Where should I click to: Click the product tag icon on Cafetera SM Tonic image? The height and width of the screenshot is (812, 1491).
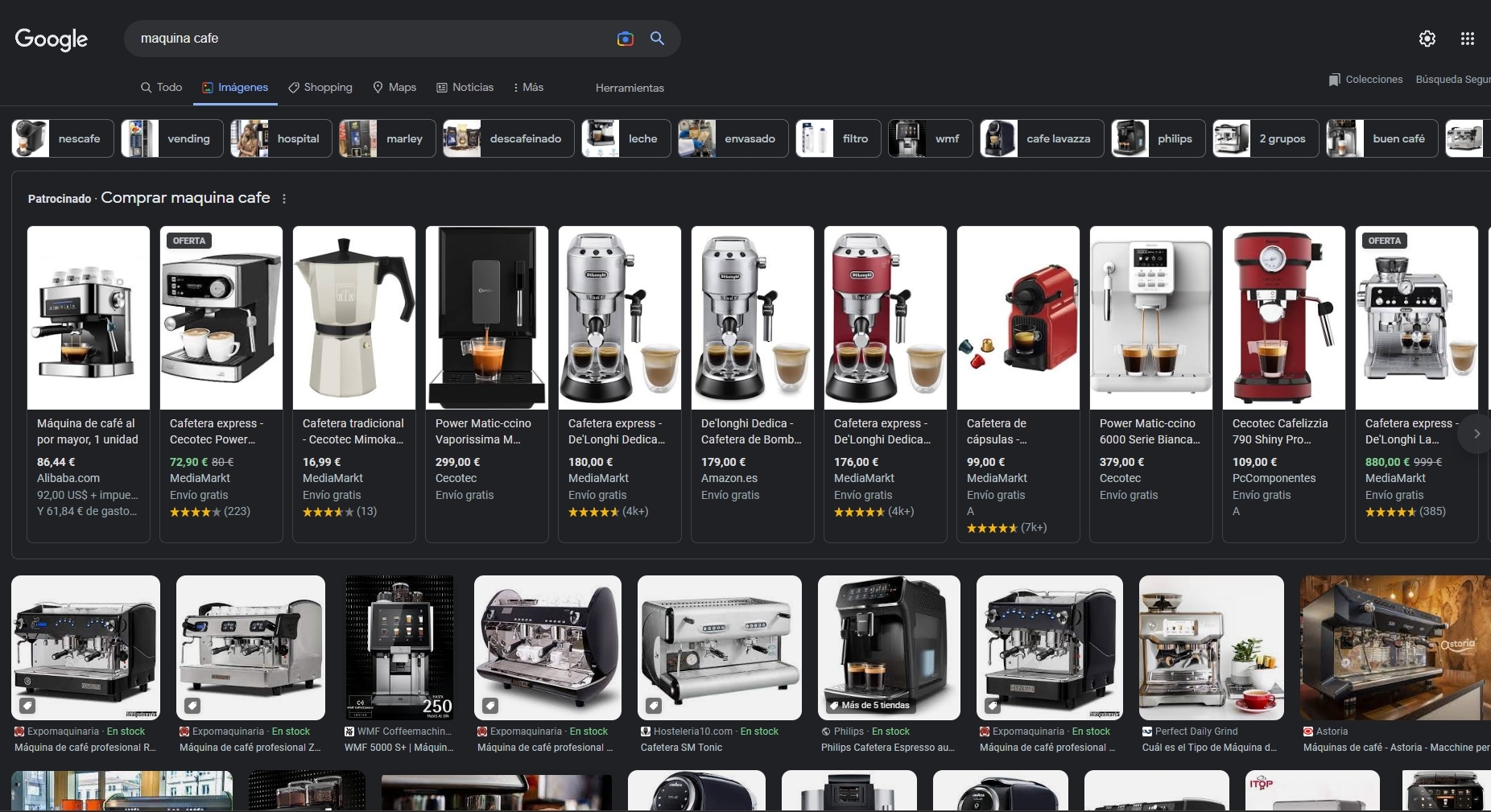click(654, 706)
